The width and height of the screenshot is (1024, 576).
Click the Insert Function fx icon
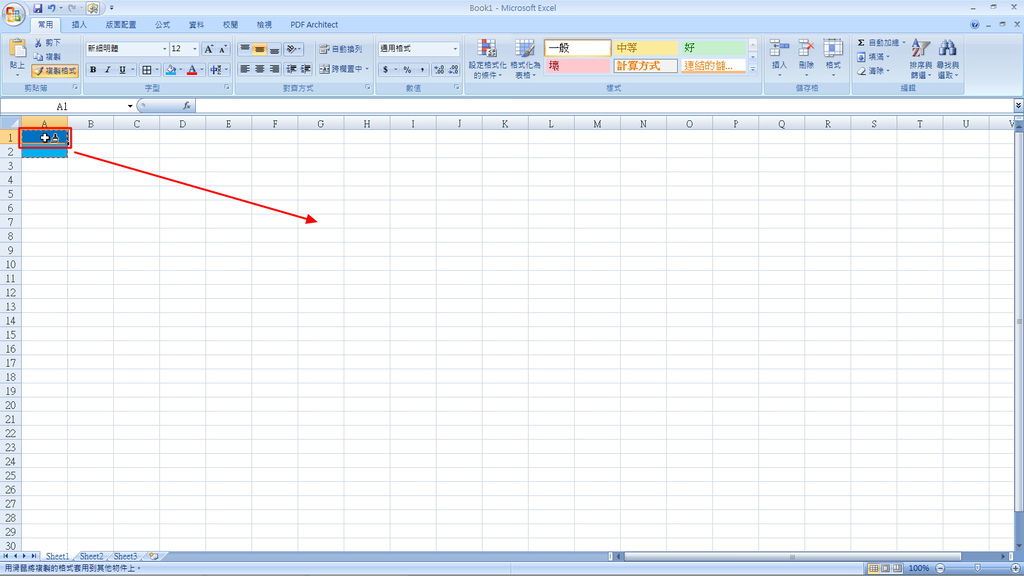pyautogui.click(x=187, y=106)
